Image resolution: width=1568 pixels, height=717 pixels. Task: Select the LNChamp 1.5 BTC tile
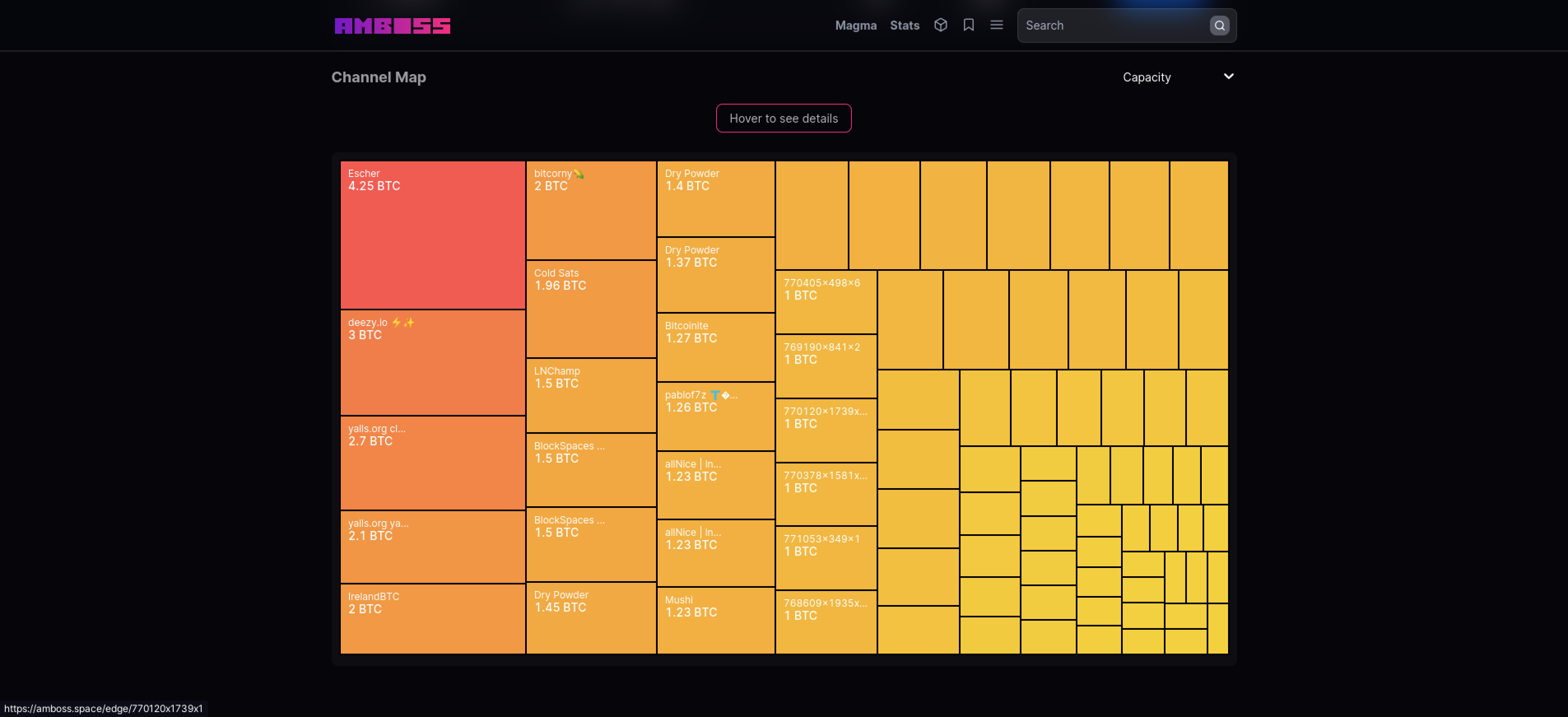pyautogui.click(x=591, y=396)
